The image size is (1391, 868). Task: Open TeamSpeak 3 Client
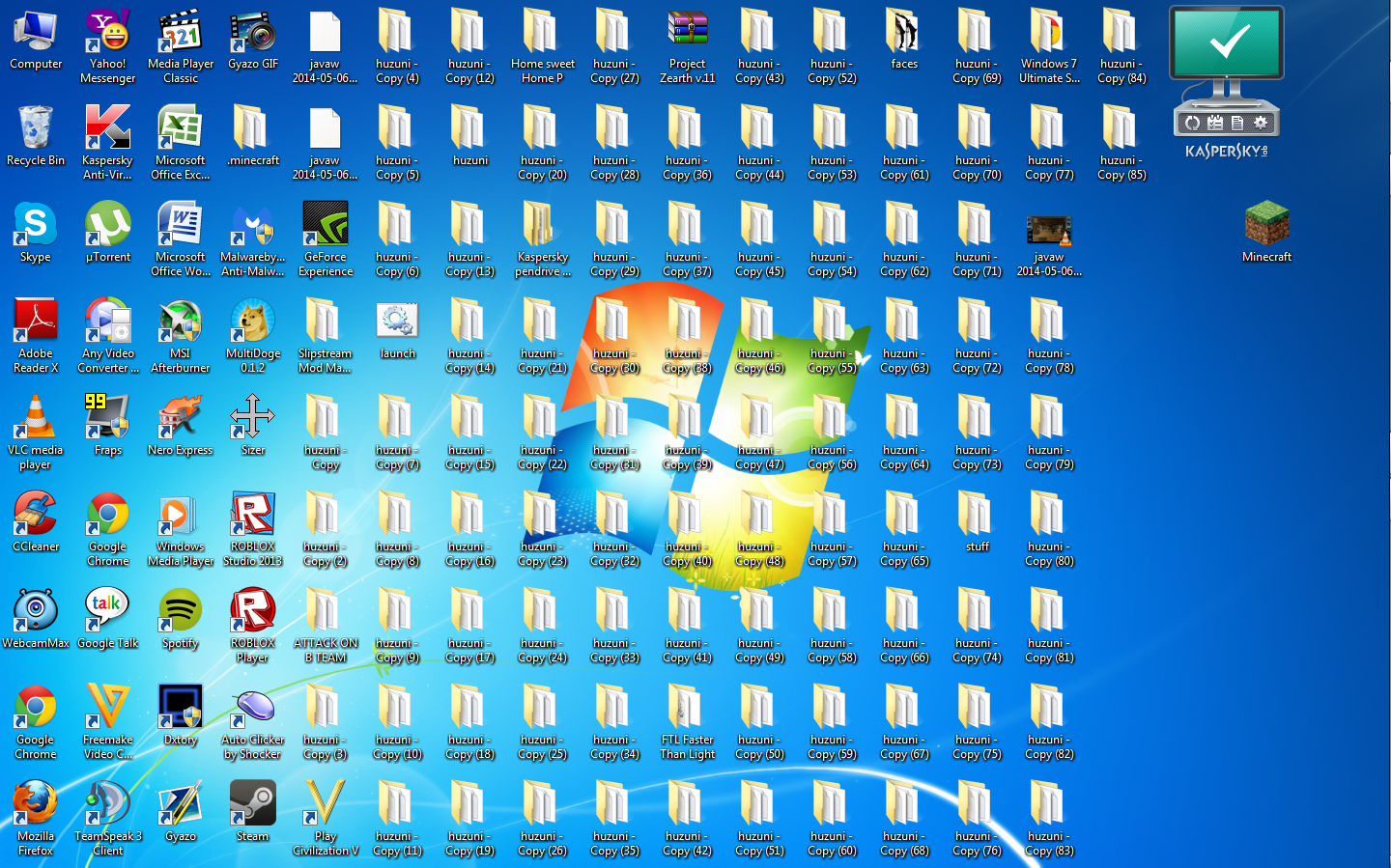pyautogui.click(x=108, y=820)
